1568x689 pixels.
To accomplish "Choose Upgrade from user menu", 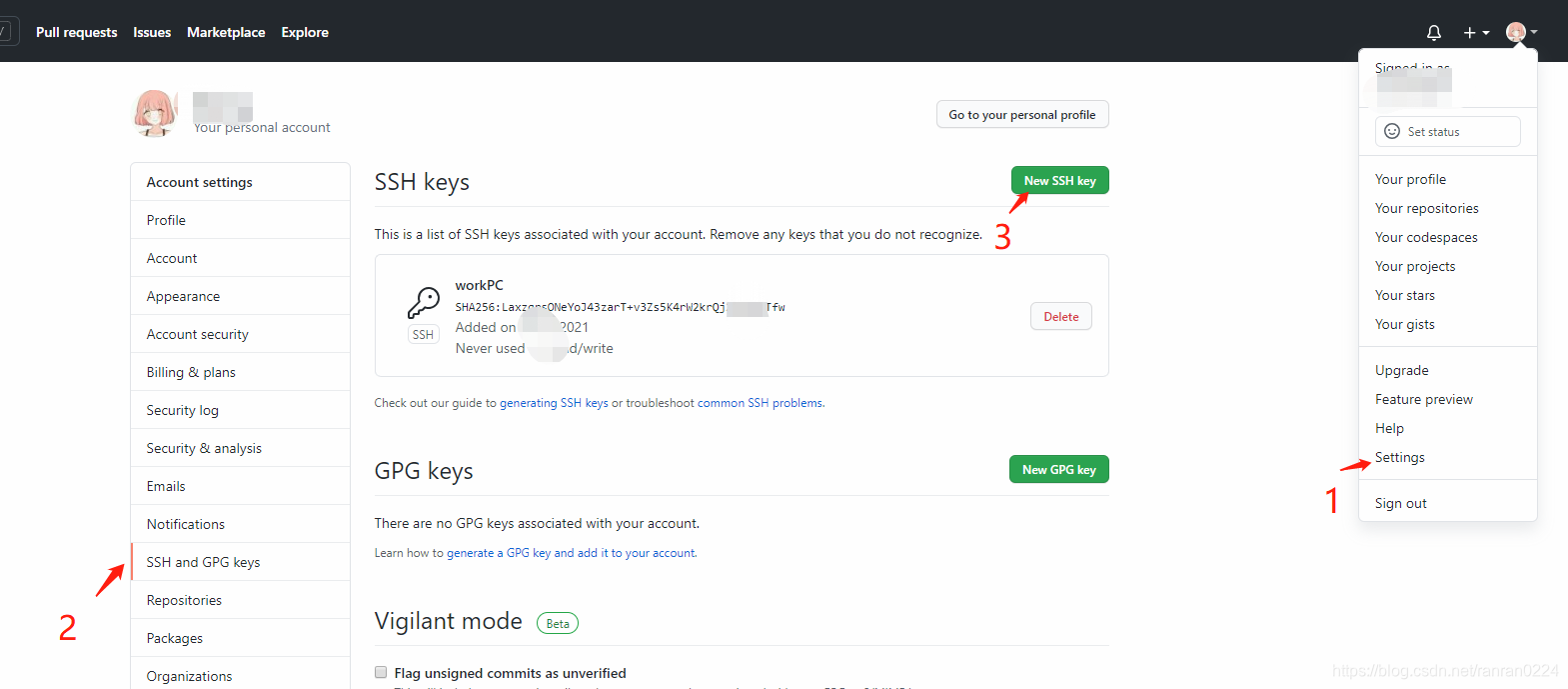I will click(1447, 370).
